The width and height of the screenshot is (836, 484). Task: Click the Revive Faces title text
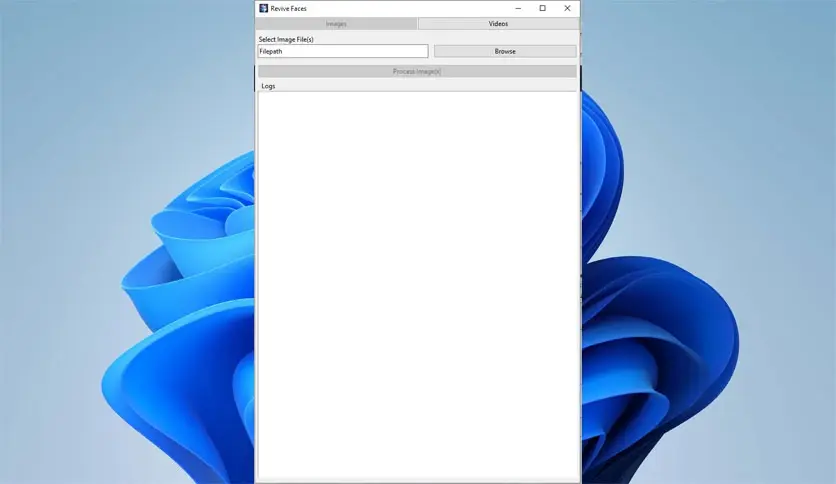(289, 8)
